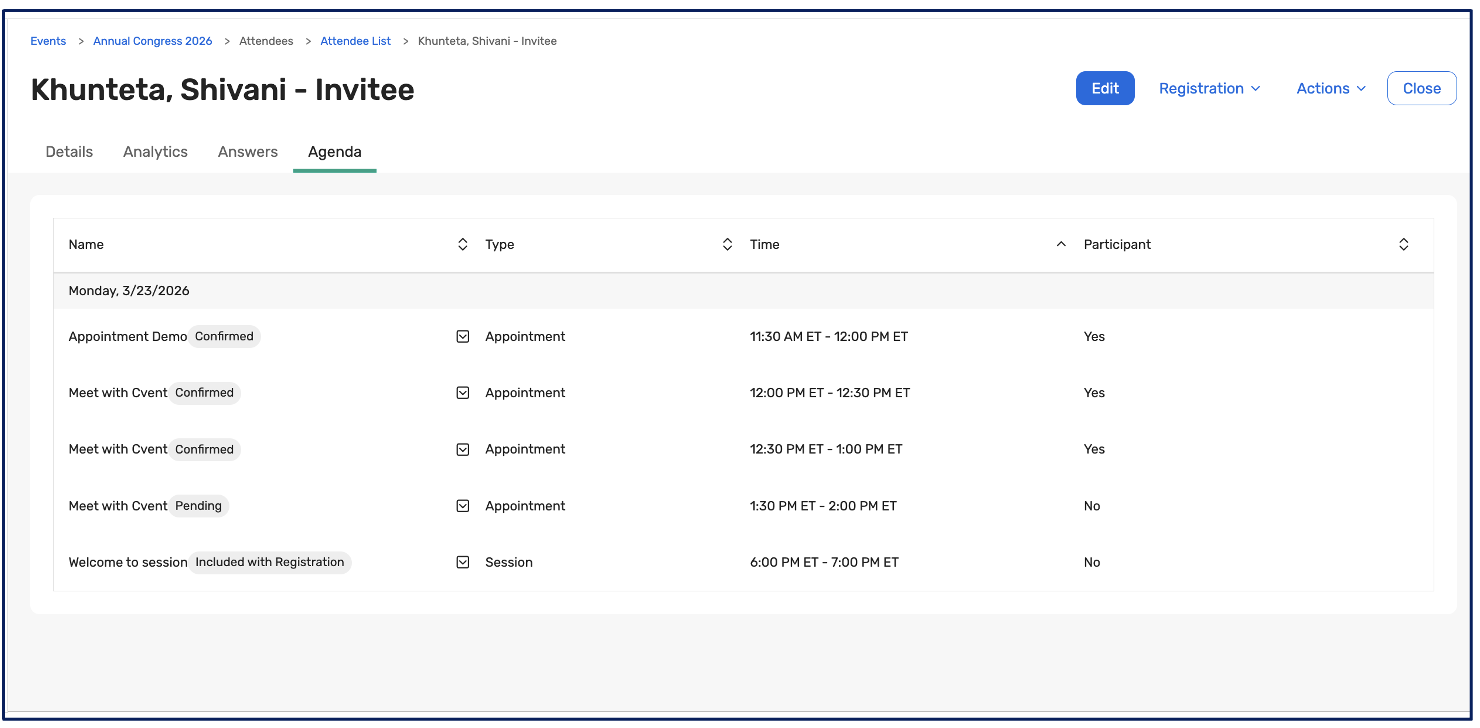Sort by Participant column sort arrows
Screen dimensions: 1480x728
(x=1403, y=245)
